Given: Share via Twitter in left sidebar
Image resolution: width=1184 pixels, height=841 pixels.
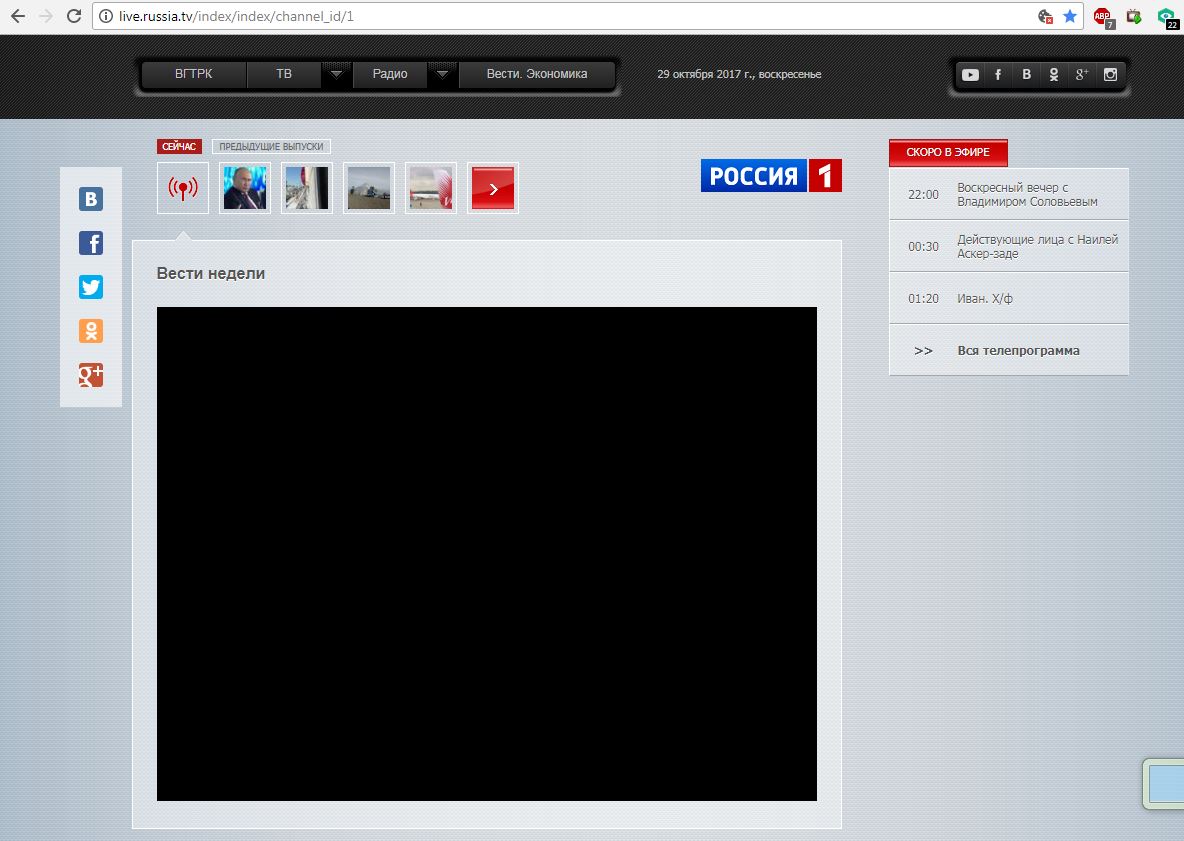Looking at the screenshot, I should pyautogui.click(x=91, y=287).
